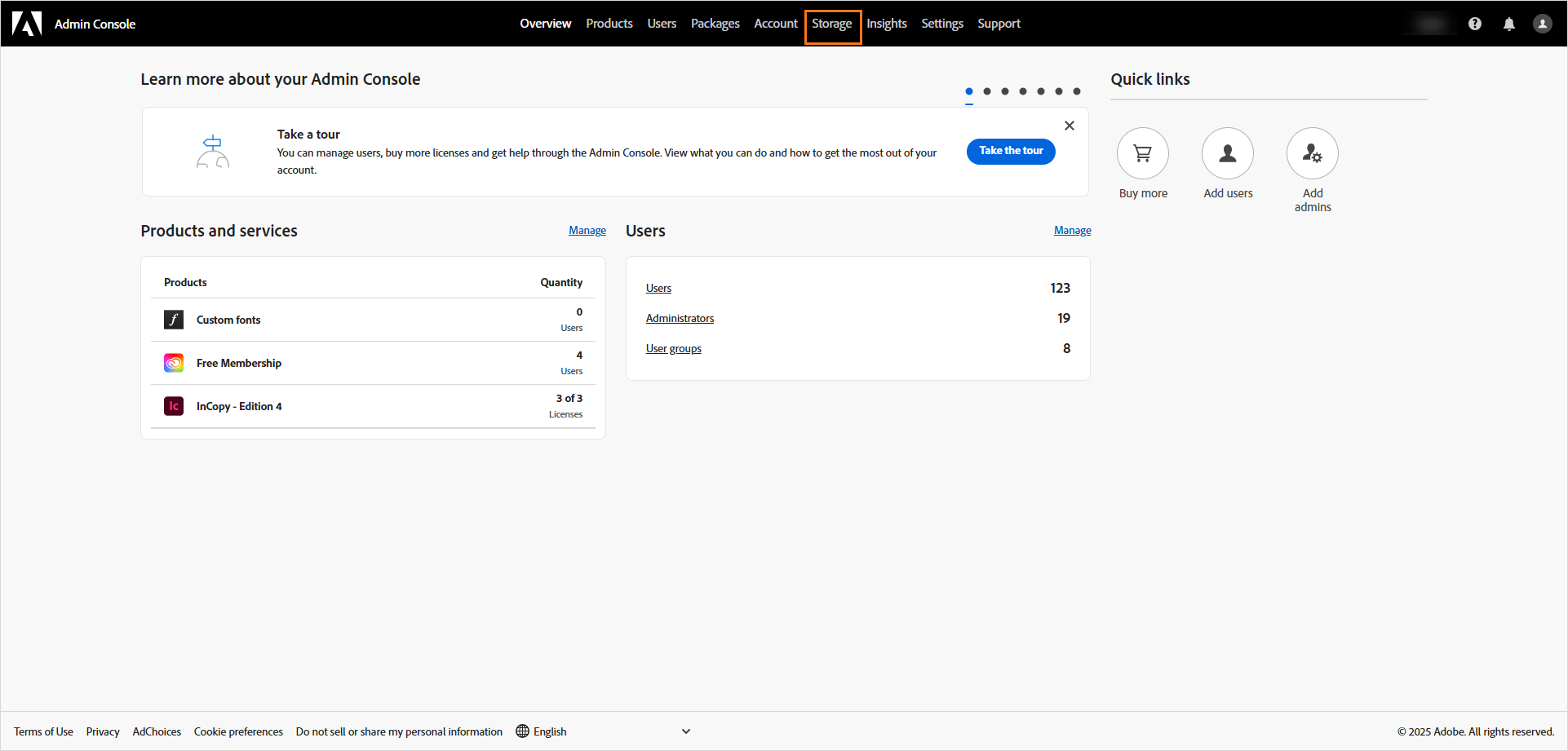The width and height of the screenshot is (1568, 751).
Task: Click the Add users label
Action: tap(1228, 193)
